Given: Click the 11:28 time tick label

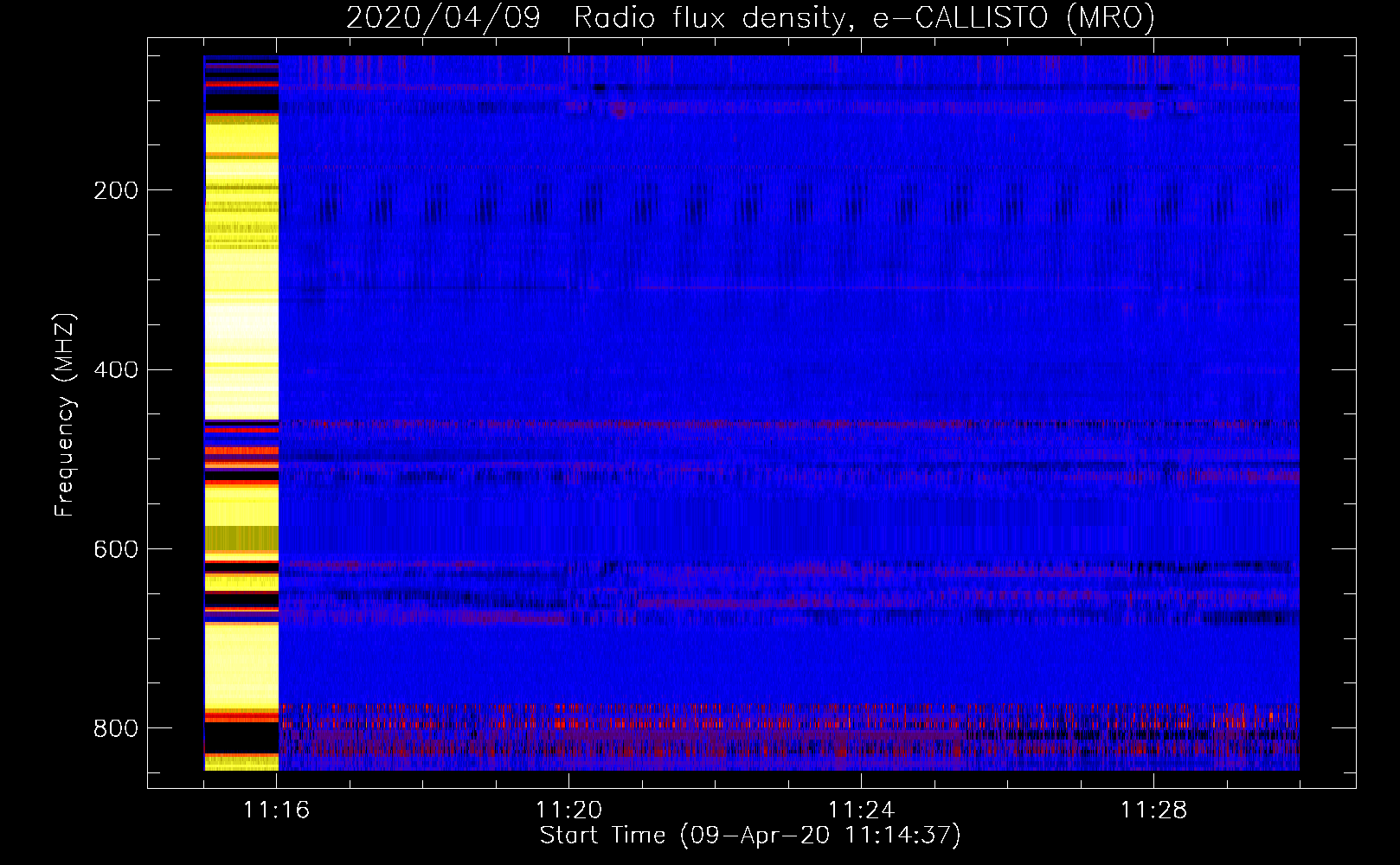Looking at the screenshot, I should click(1154, 810).
